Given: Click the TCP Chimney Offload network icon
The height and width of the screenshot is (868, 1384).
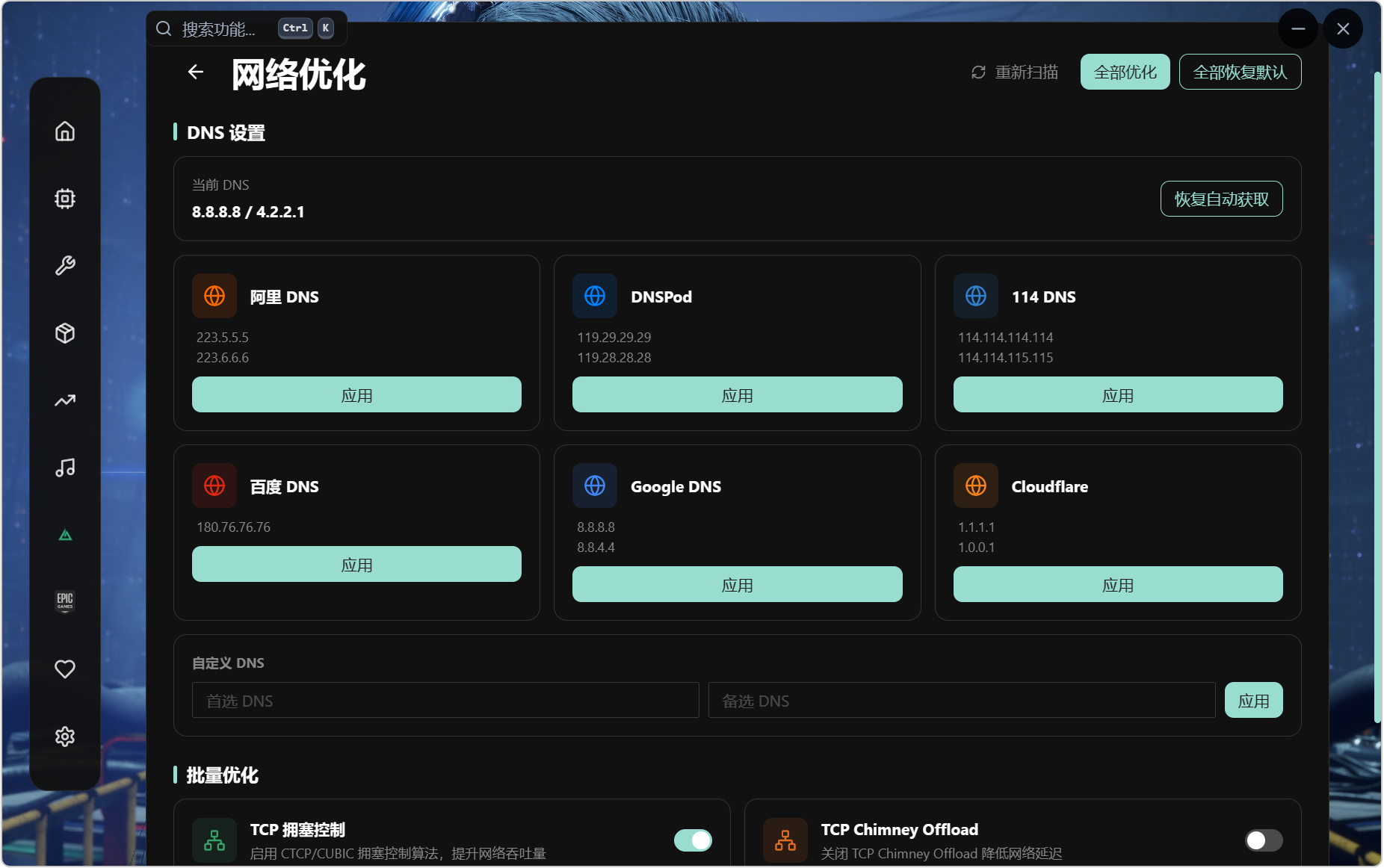Looking at the screenshot, I should [x=785, y=840].
